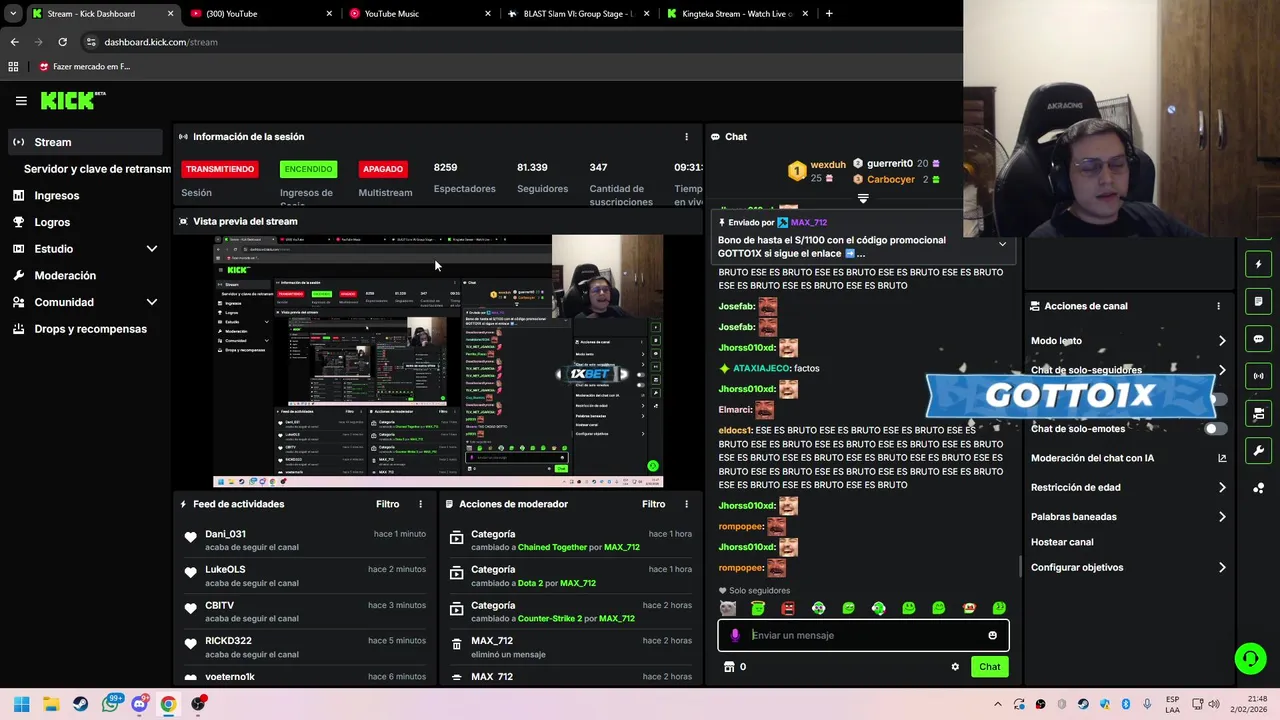The image size is (1280, 720).
Task: Click the shop icon below message box
Action: pyautogui.click(x=729, y=667)
